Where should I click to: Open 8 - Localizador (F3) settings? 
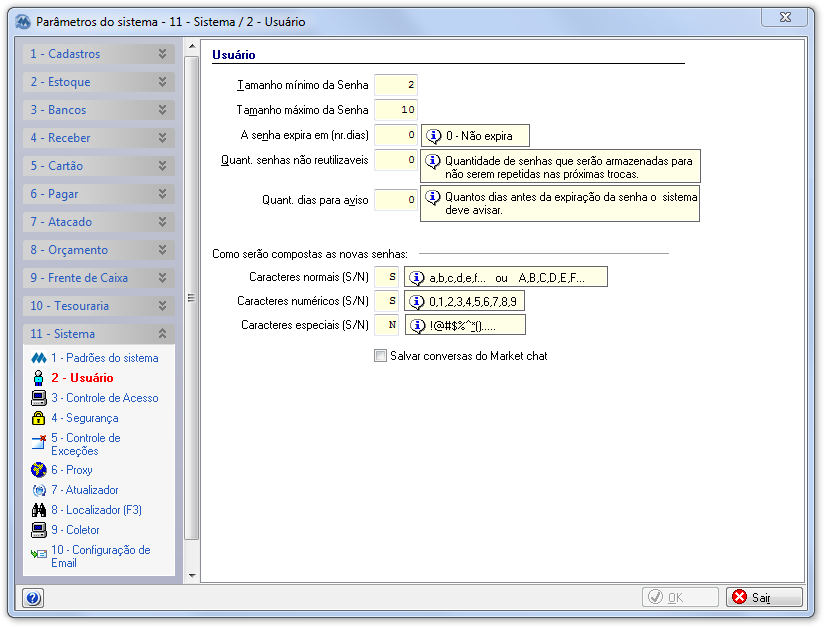(96, 510)
